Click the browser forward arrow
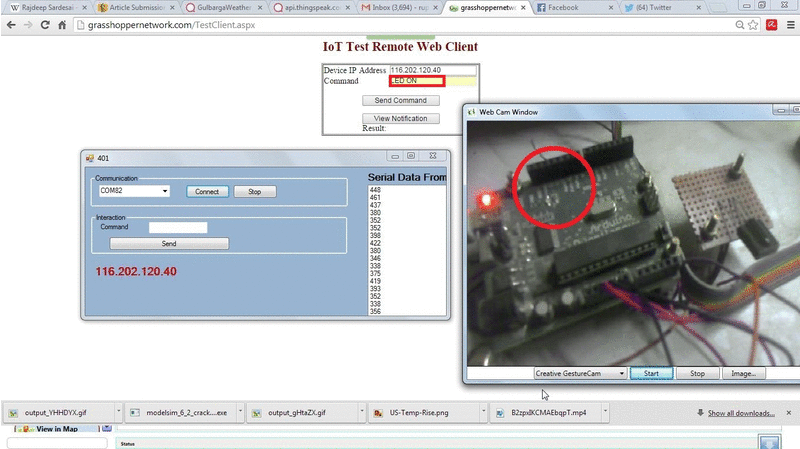Screen dimensions: 800x449 tap(27, 24)
